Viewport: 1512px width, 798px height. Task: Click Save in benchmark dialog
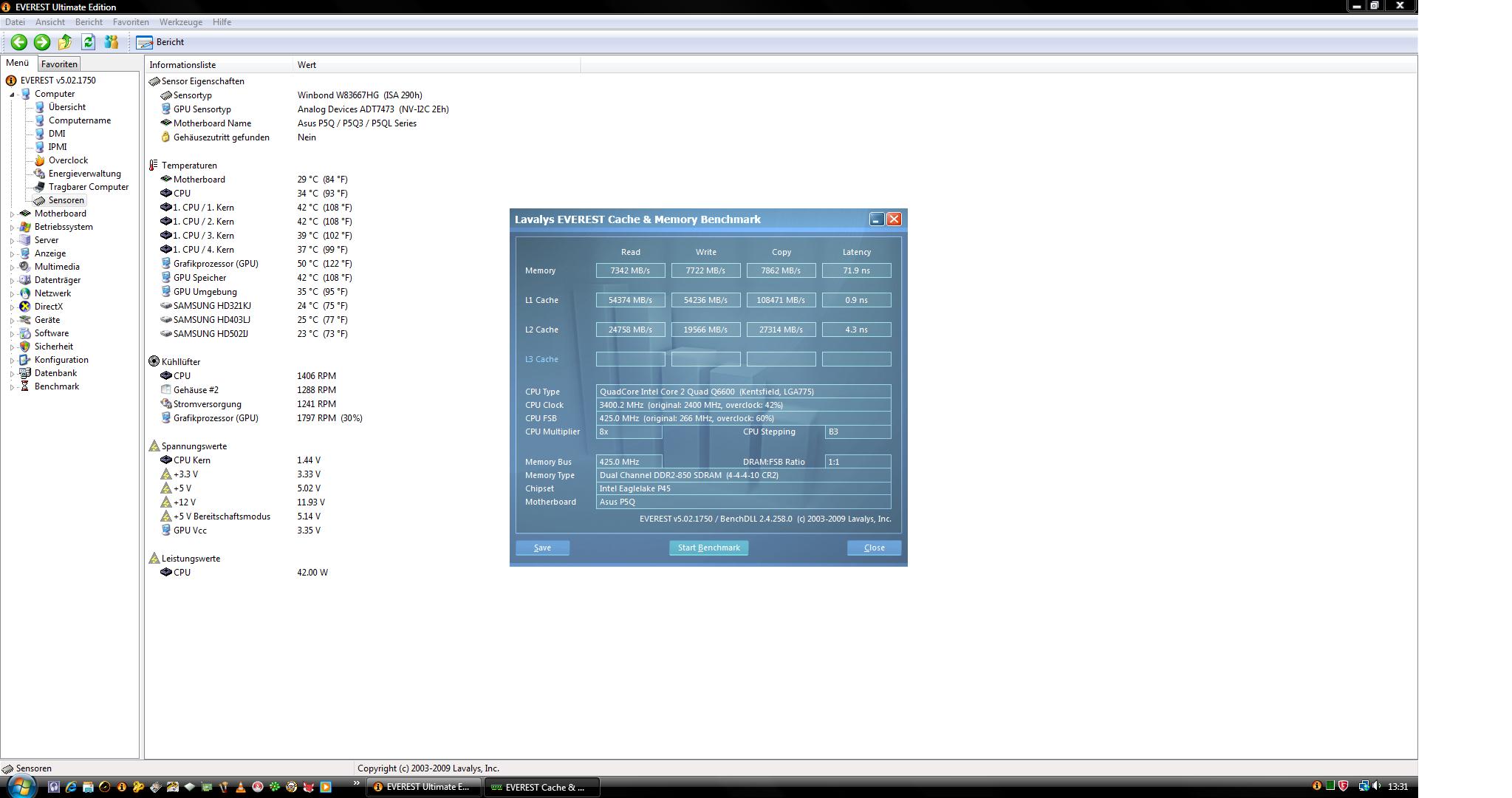point(542,548)
